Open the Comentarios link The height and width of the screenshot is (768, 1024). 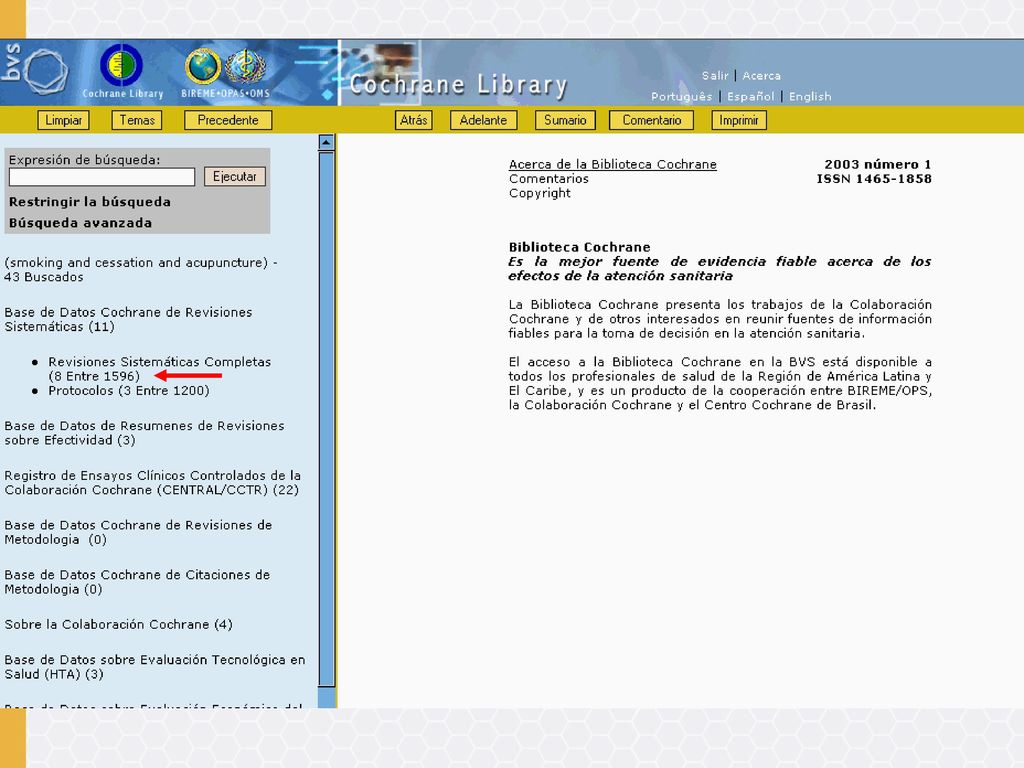549,179
